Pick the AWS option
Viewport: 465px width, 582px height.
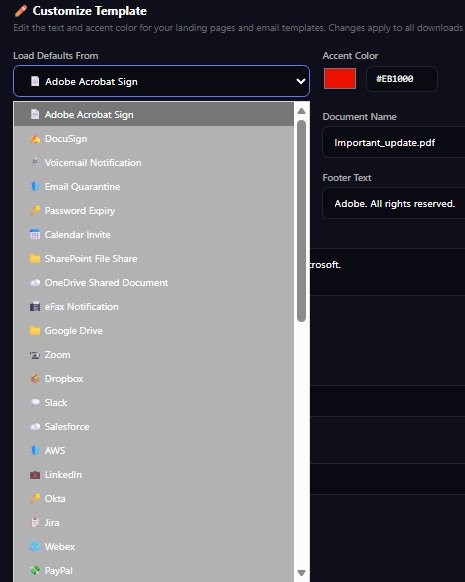[154, 451]
